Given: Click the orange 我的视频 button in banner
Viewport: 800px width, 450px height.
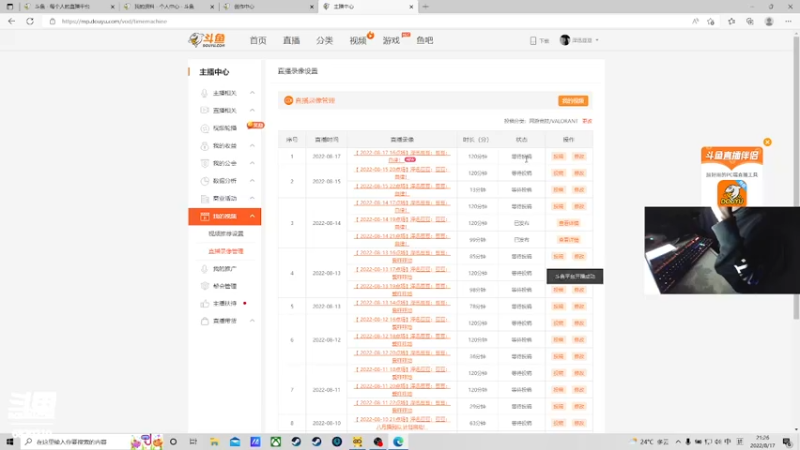Looking at the screenshot, I should (573, 101).
